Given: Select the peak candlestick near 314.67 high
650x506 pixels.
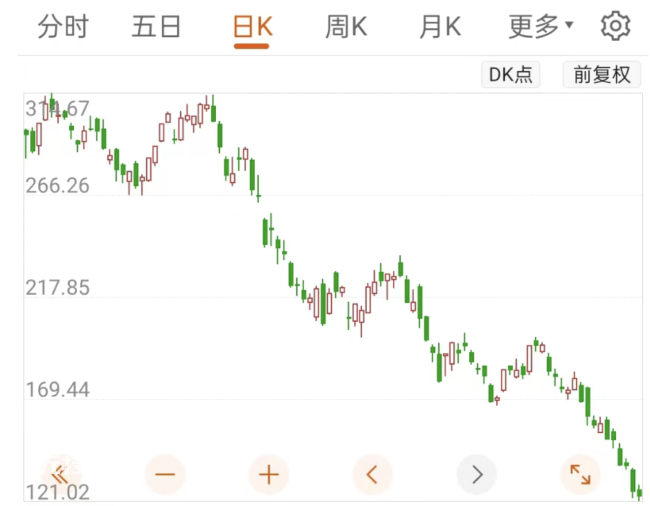Looking at the screenshot, I should 52,104.
